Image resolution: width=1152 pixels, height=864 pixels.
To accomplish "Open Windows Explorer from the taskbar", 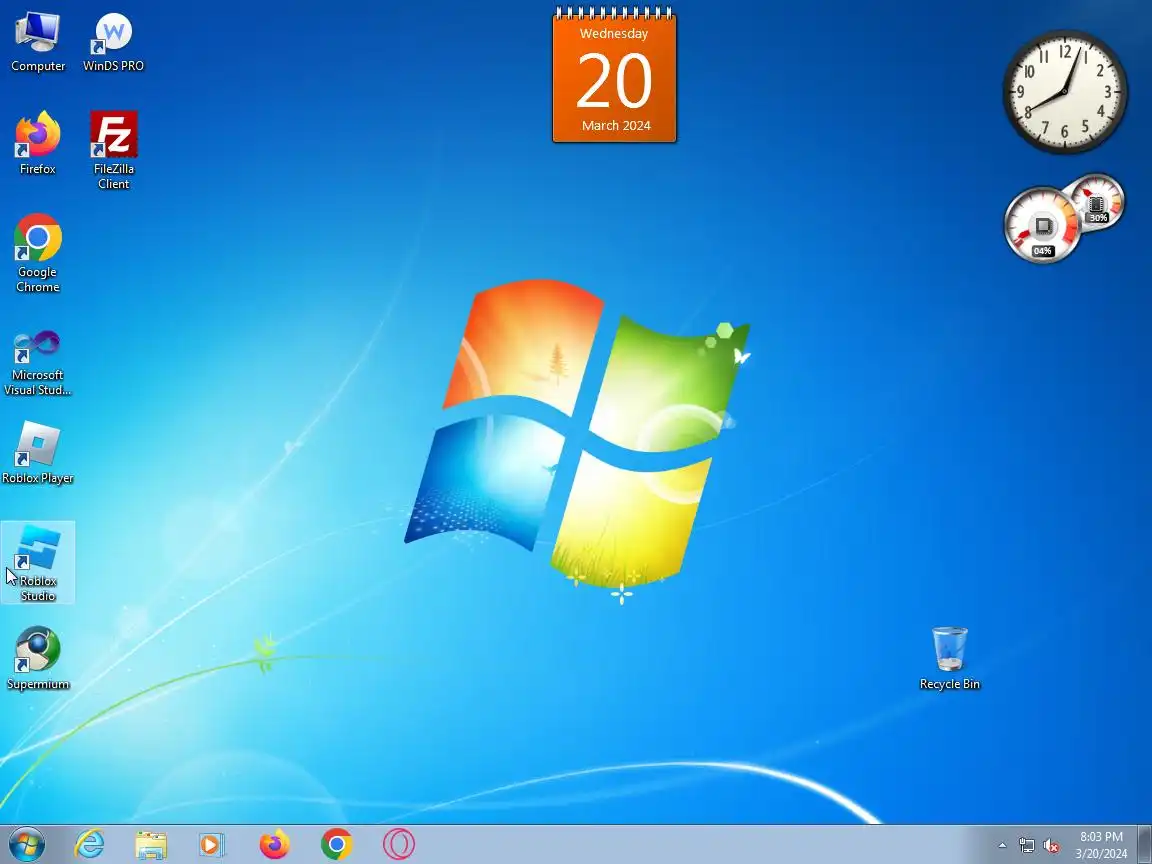I will pos(151,845).
